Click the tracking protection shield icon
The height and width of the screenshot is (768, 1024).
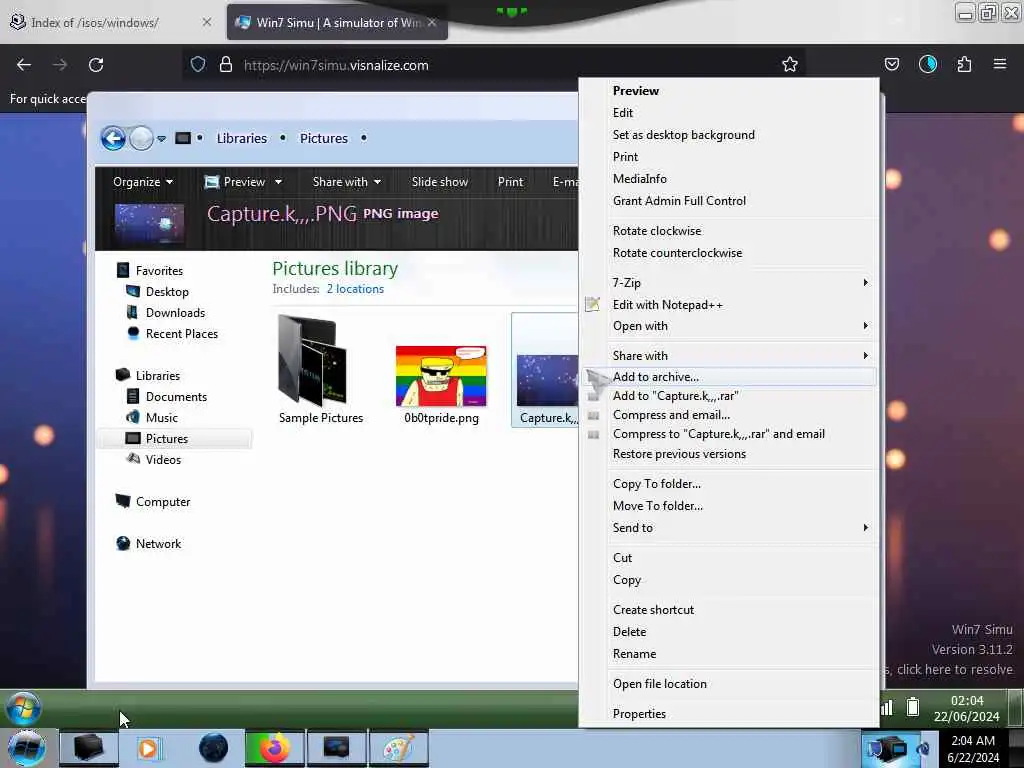pos(198,65)
